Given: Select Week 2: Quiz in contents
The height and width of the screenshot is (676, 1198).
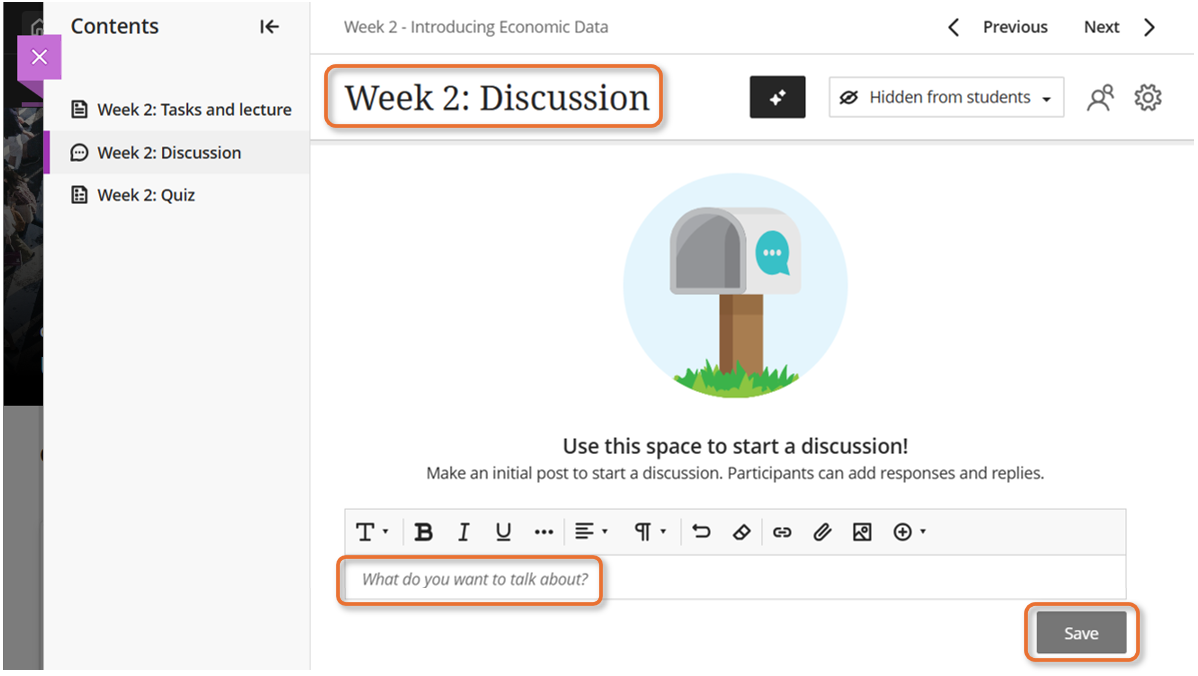Looking at the screenshot, I should [x=146, y=195].
